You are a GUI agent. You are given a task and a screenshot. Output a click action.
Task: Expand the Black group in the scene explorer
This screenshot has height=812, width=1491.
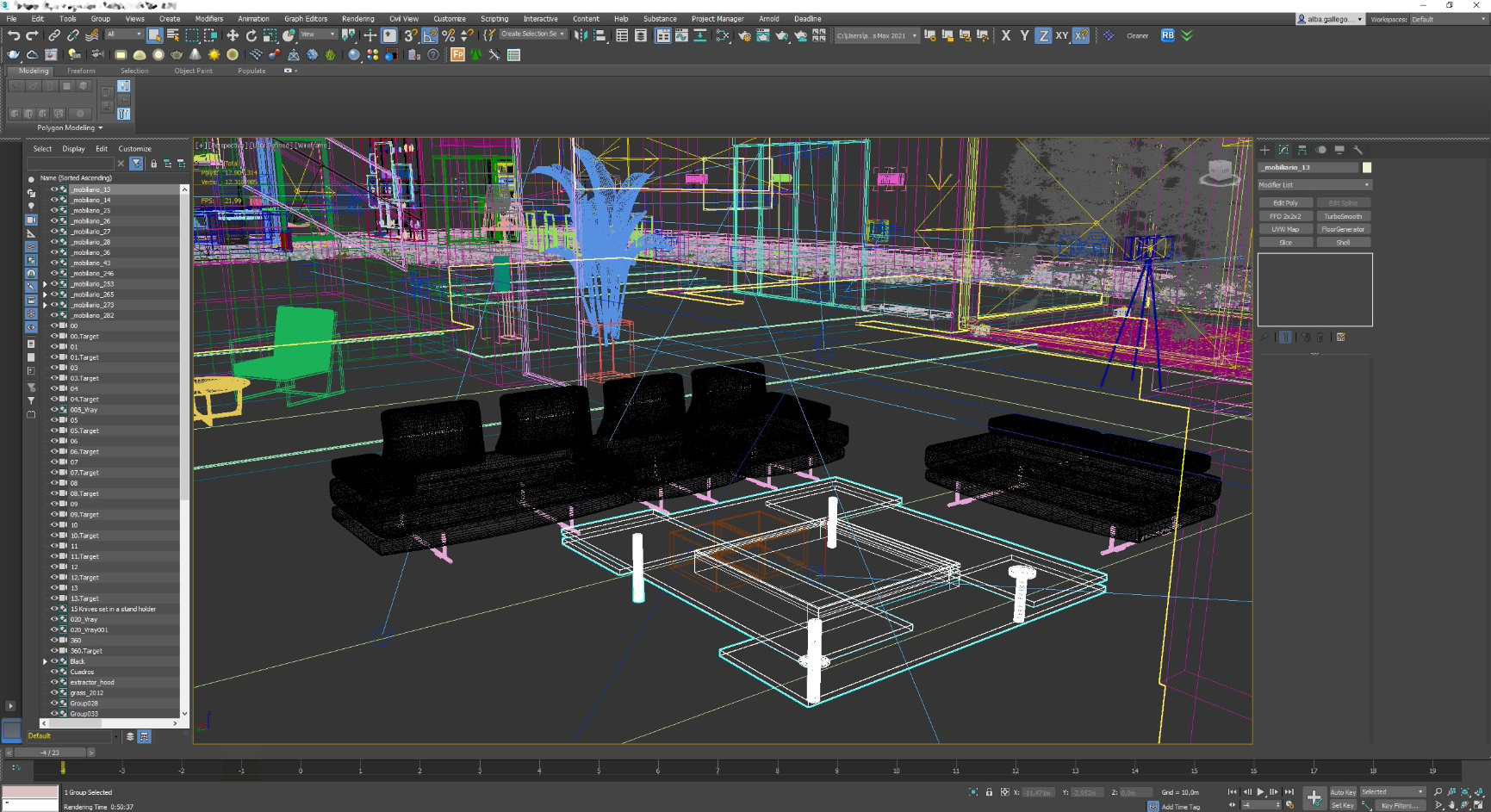[x=45, y=661]
